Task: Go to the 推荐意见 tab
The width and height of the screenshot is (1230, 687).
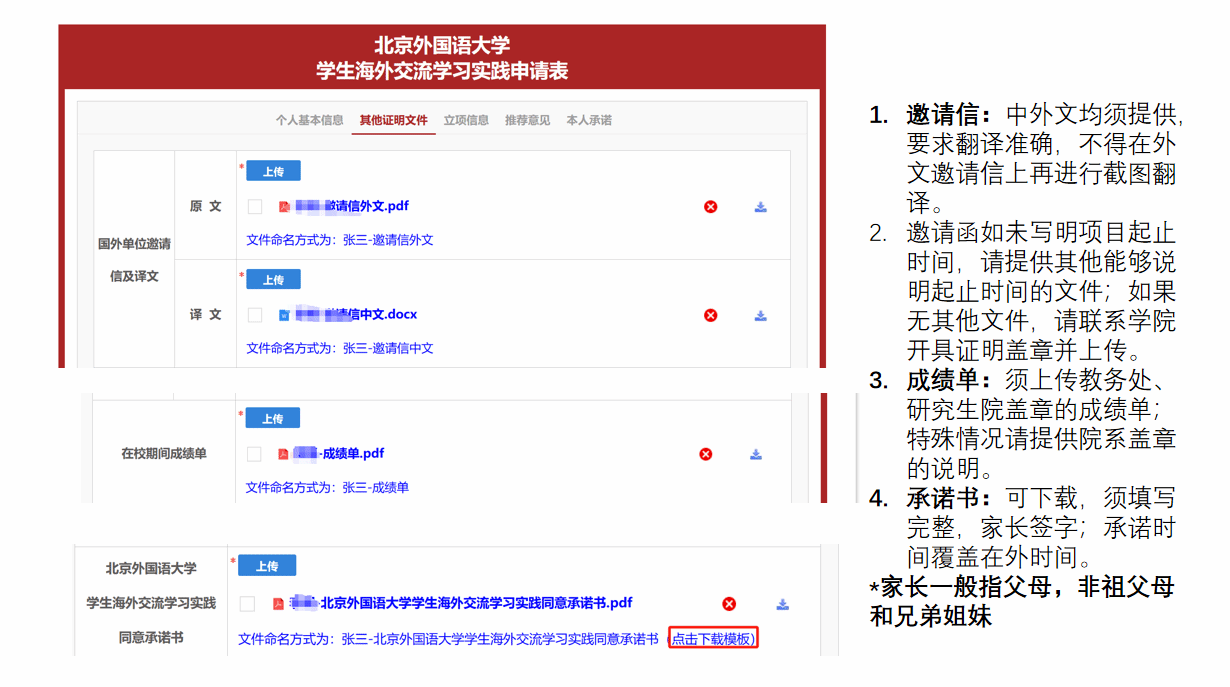Action: [x=527, y=120]
